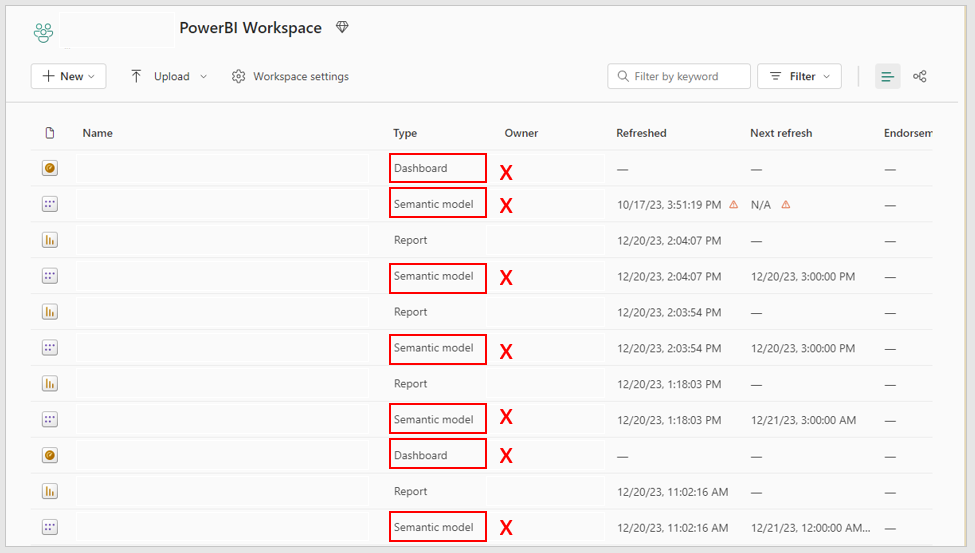Click the magnifier icon in the keyword filter
The width and height of the screenshot is (975, 553).
(622, 76)
